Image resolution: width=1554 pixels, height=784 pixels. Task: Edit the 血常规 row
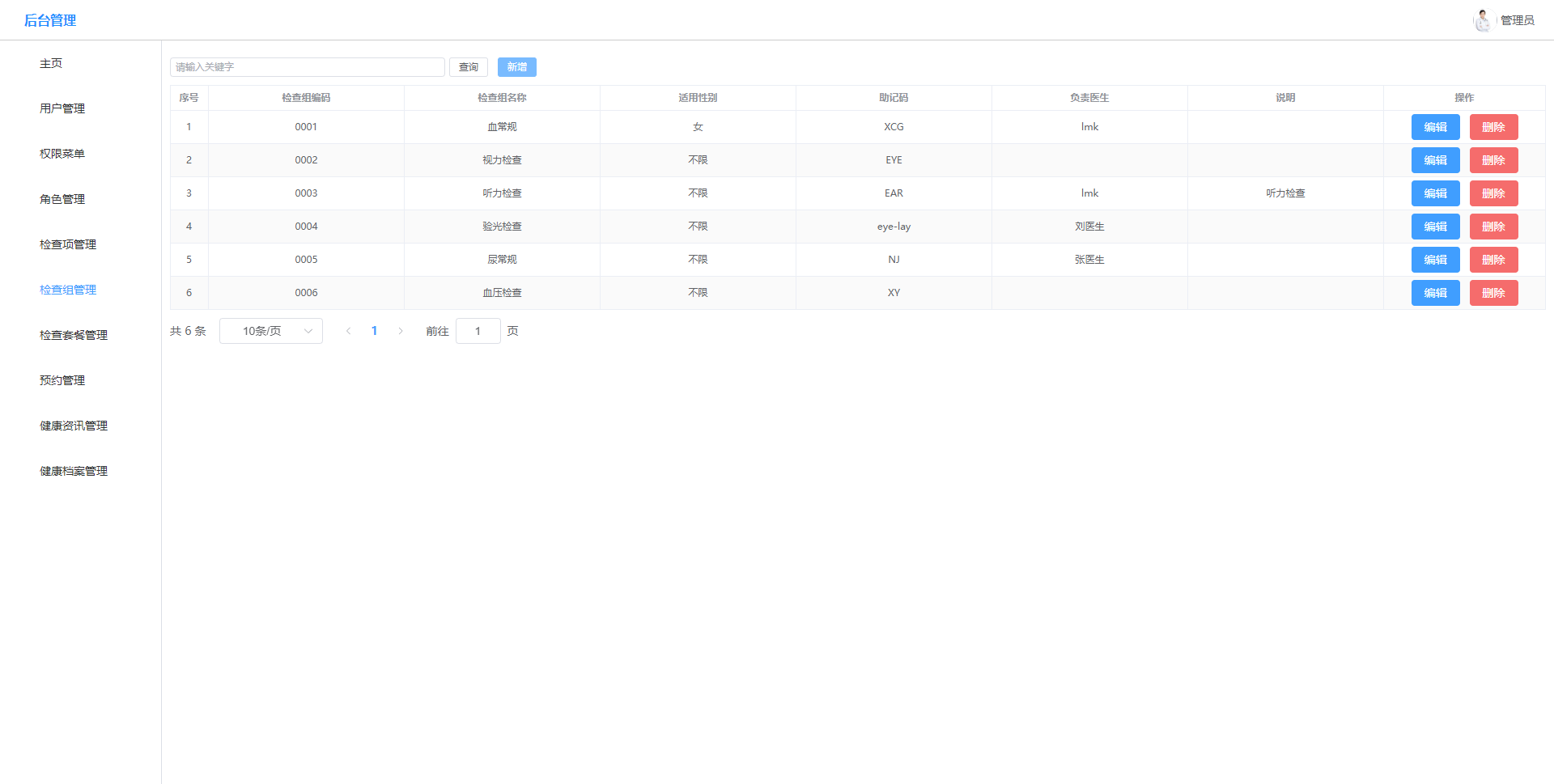(1436, 127)
